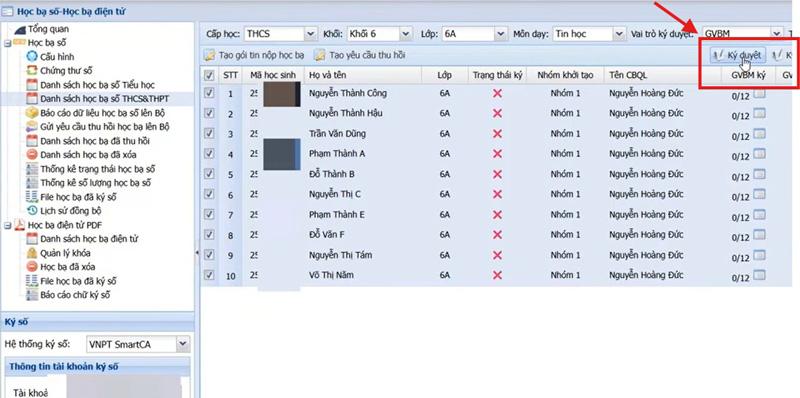Uncheck row 10 Võ Thị Năm checkbox
Image resolution: width=800 pixels, height=398 pixels.
pos(209,275)
